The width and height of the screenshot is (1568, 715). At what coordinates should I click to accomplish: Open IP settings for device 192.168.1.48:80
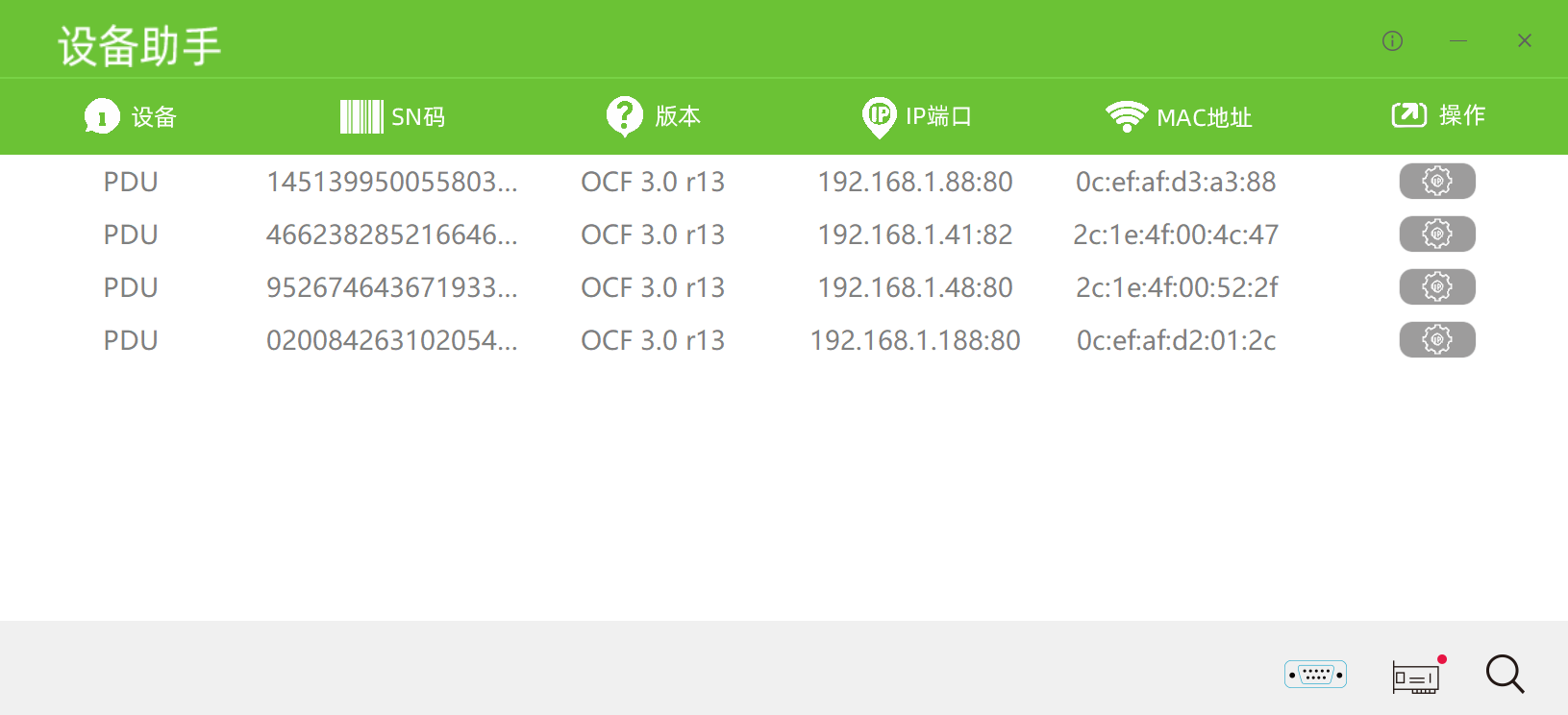click(x=1437, y=286)
